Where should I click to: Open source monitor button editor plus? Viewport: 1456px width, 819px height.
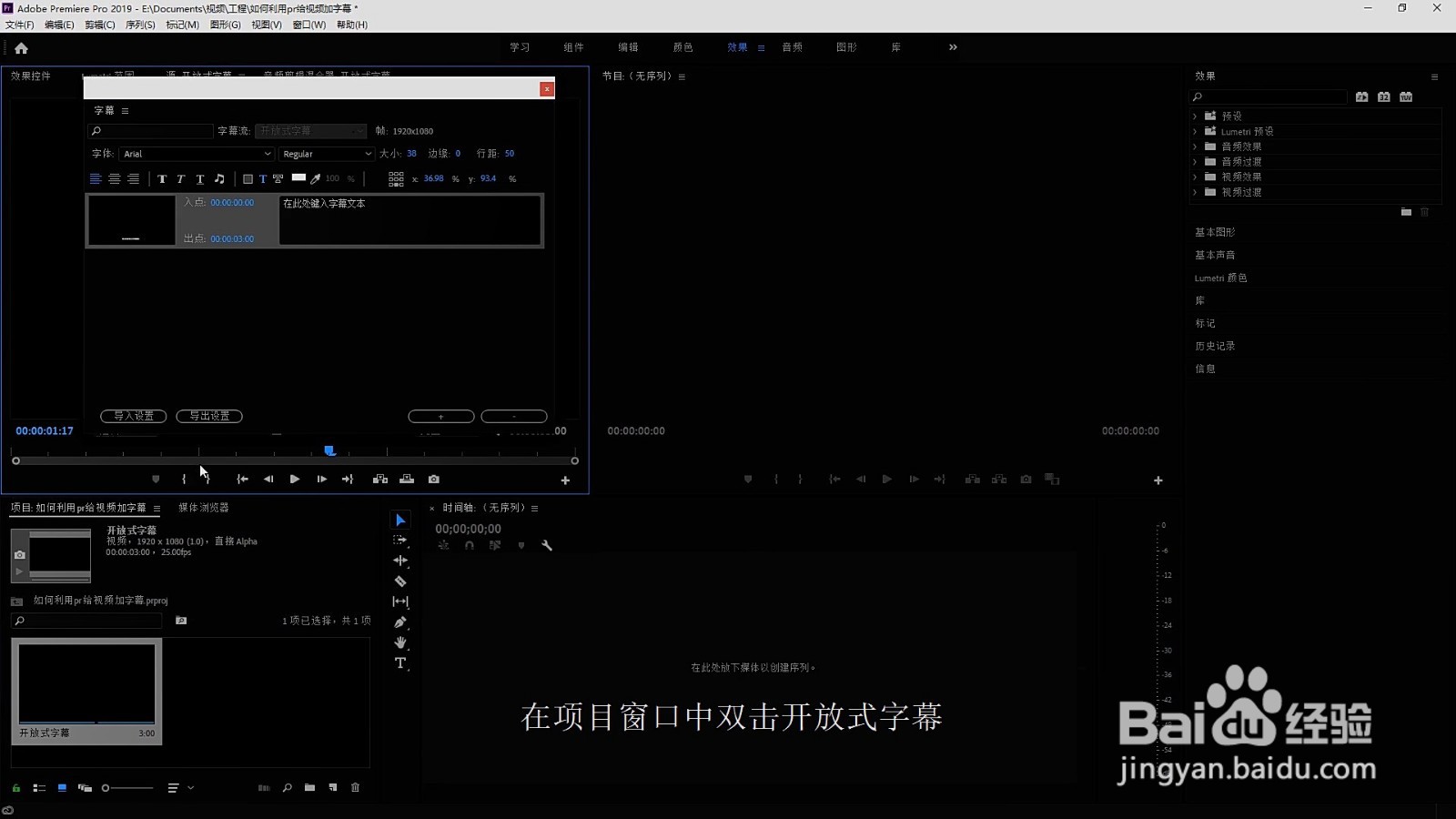[x=565, y=480]
